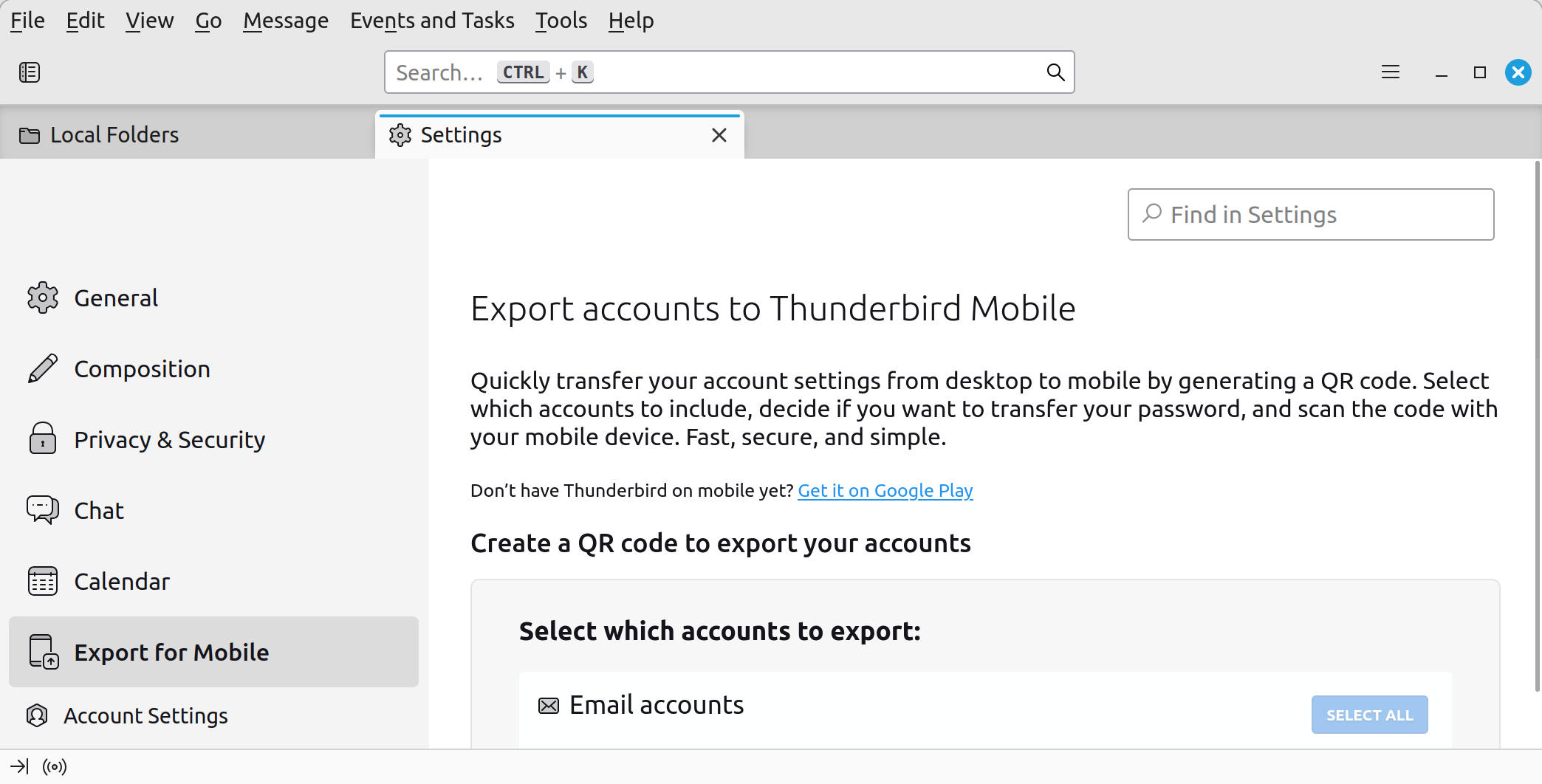Click the Calendar grid icon
This screenshot has width=1542, height=784.
tap(43, 581)
